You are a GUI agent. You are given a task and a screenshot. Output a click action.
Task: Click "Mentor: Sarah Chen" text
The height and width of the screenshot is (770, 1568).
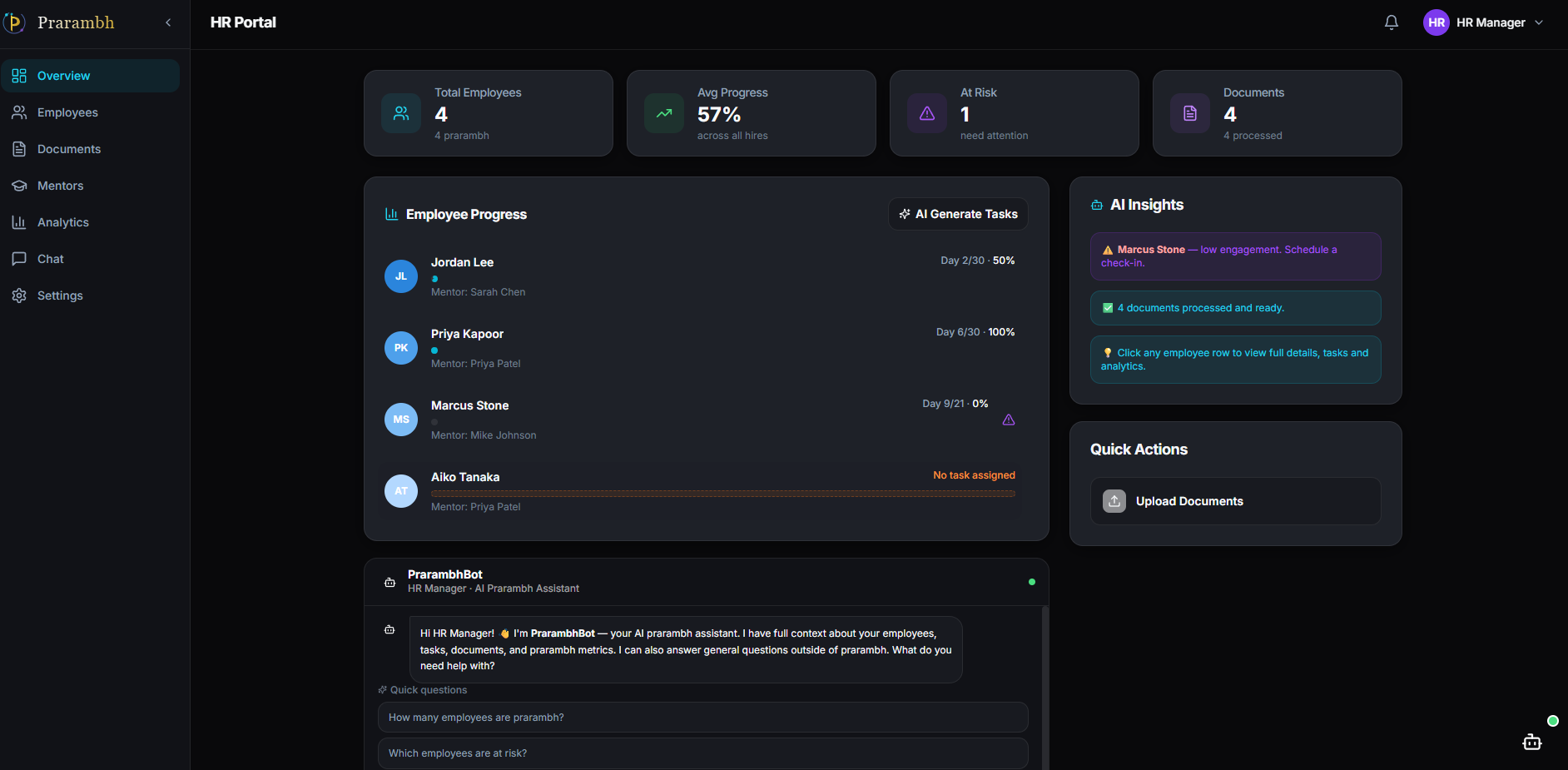(478, 292)
